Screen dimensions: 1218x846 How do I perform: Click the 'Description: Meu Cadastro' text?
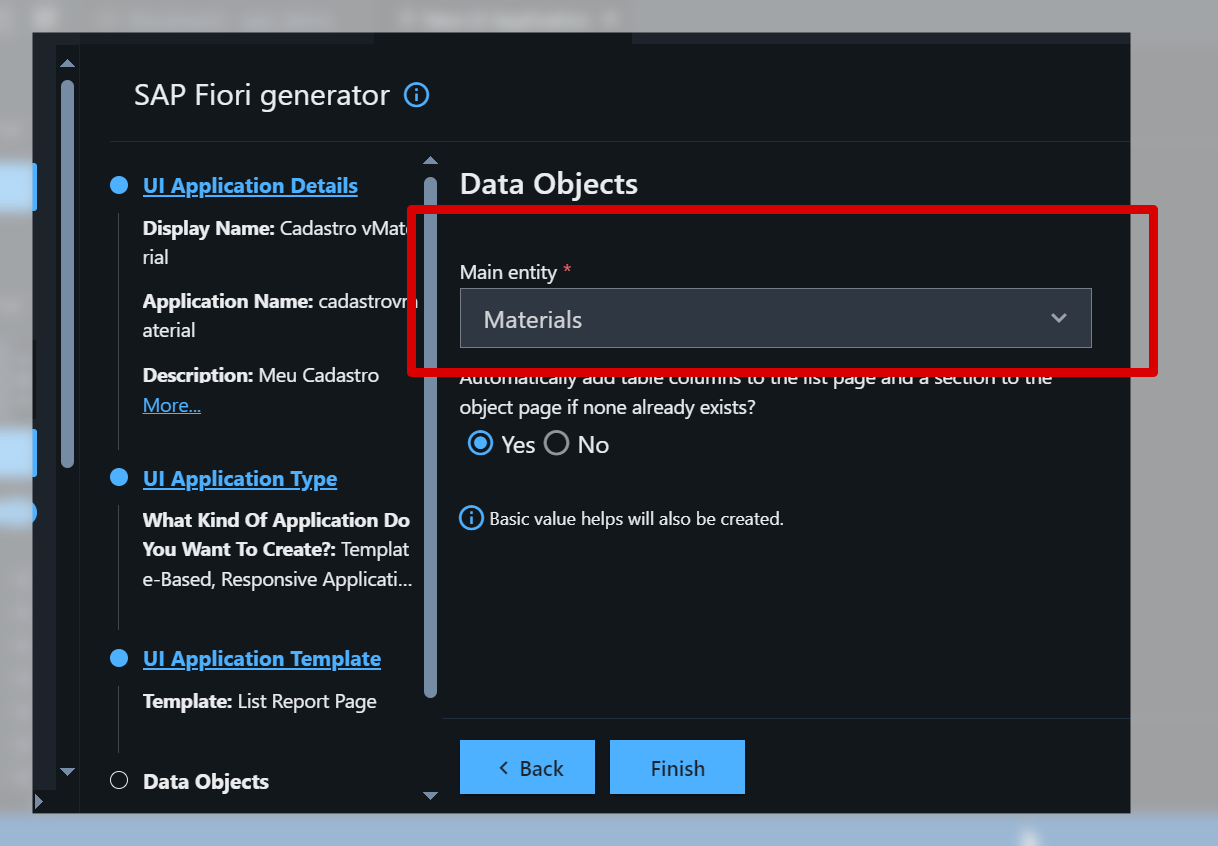pyautogui.click(x=261, y=376)
